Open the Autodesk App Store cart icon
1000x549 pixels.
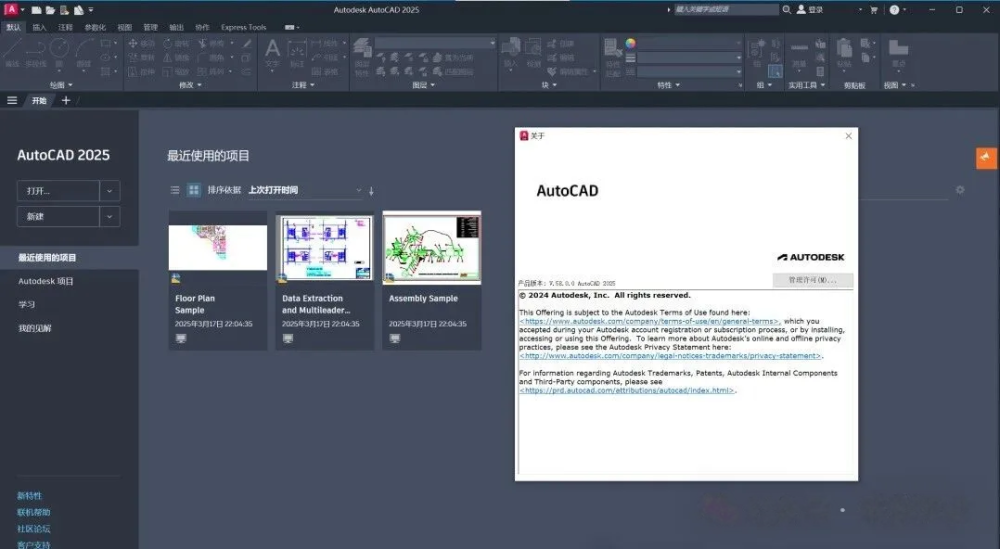click(x=874, y=10)
